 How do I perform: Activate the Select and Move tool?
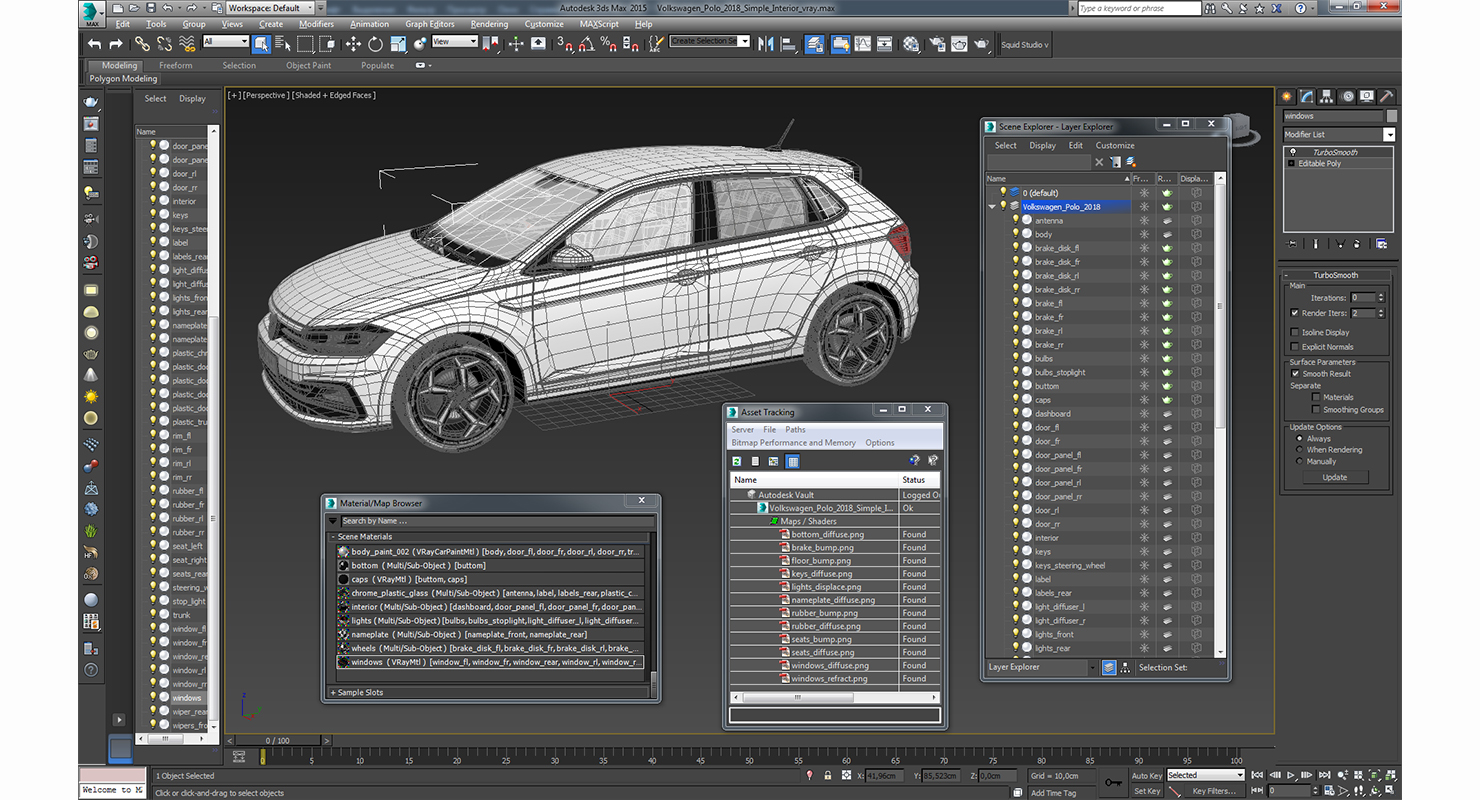click(x=353, y=44)
